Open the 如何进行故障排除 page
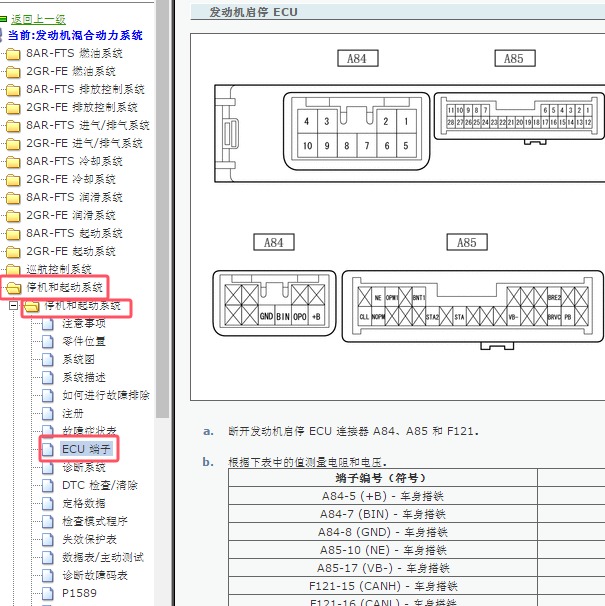 pos(106,395)
